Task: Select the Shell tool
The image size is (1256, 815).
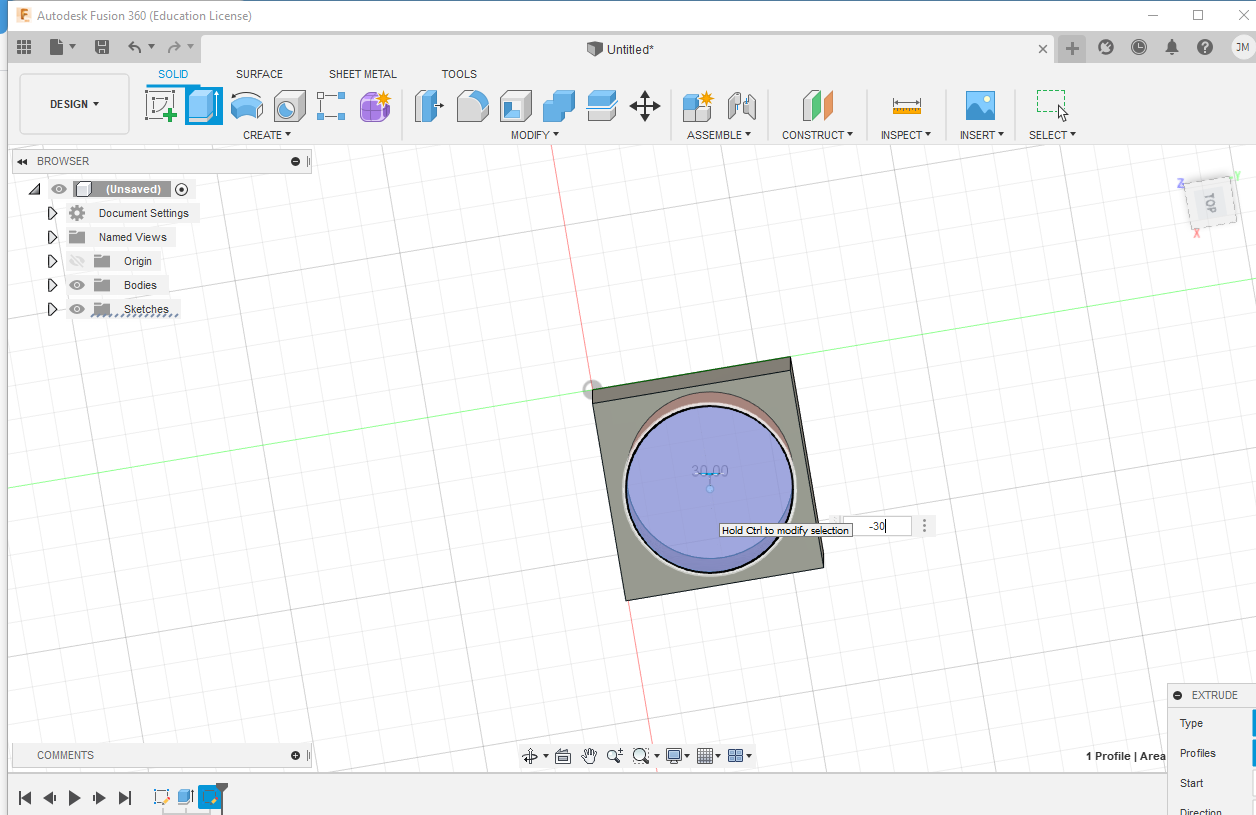Action: click(515, 106)
